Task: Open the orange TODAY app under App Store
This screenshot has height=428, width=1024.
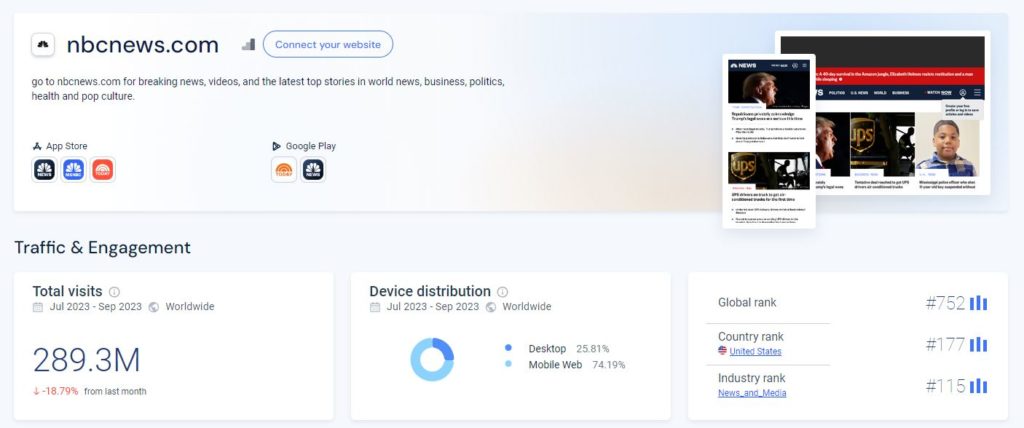Action: coord(103,170)
